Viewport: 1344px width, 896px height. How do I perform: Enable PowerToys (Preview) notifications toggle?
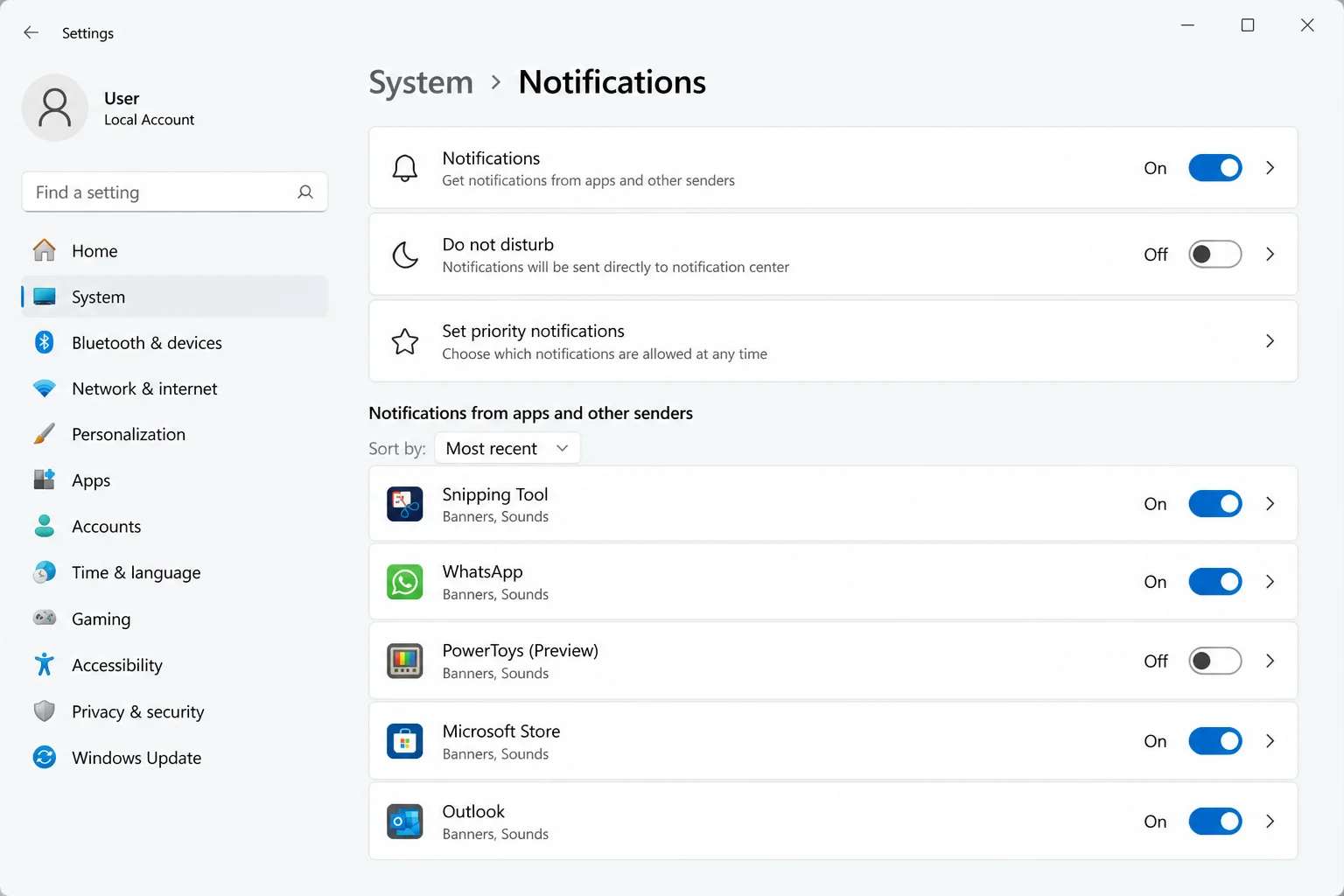pyautogui.click(x=1214, y=661)
